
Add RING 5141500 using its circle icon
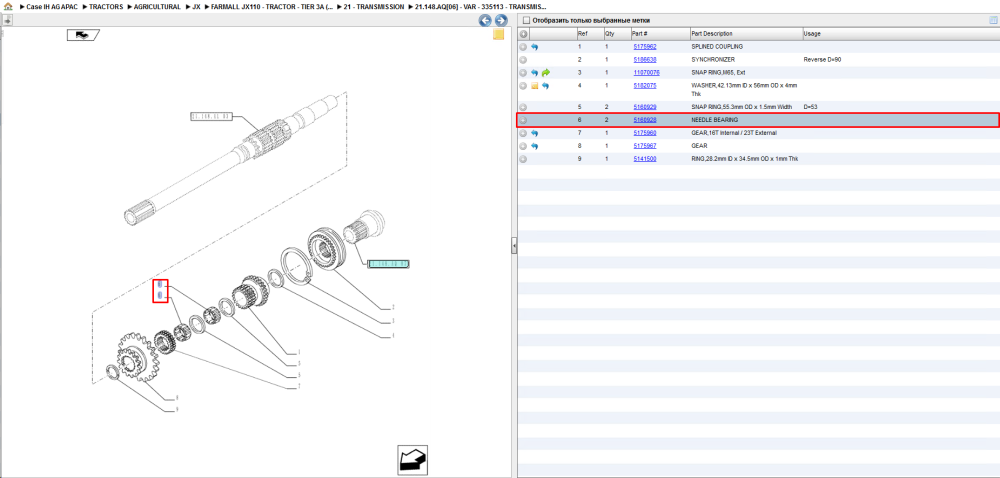click(x=523, y=159)
